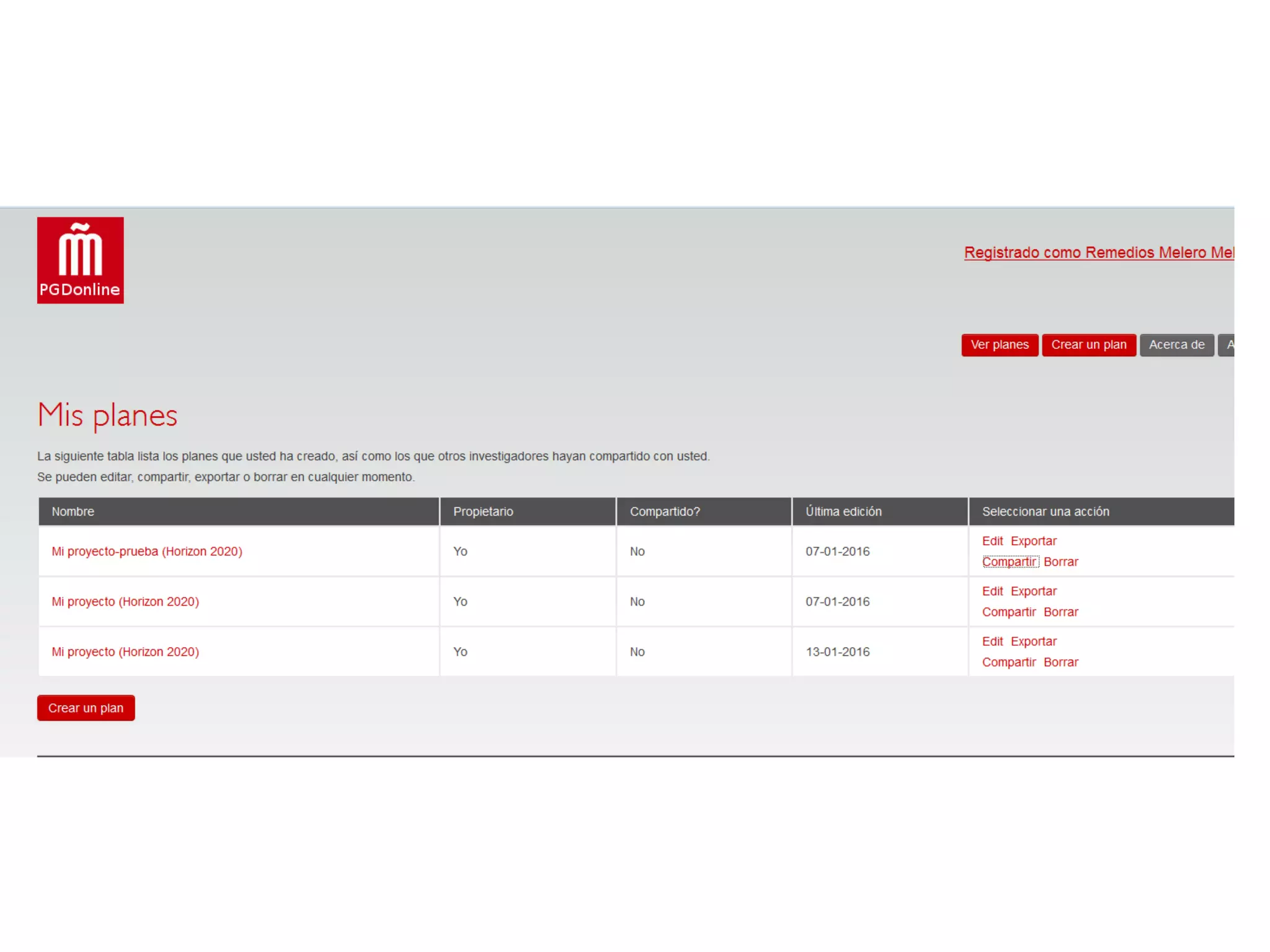Open Mi proyecto-prueba (Horizon 2020) plan
1270x952 pixels.
[147, 551]
